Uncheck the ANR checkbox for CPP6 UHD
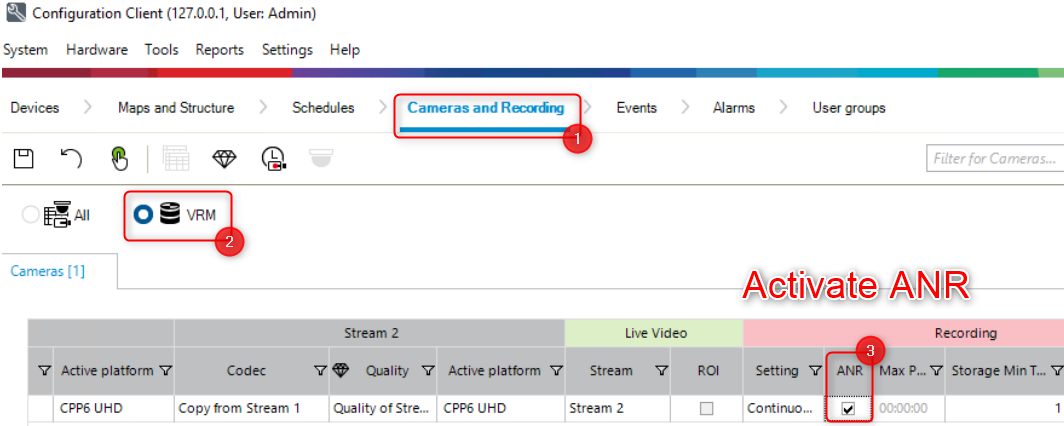This screenshot has height=426, width=1064. pos(848,409)
